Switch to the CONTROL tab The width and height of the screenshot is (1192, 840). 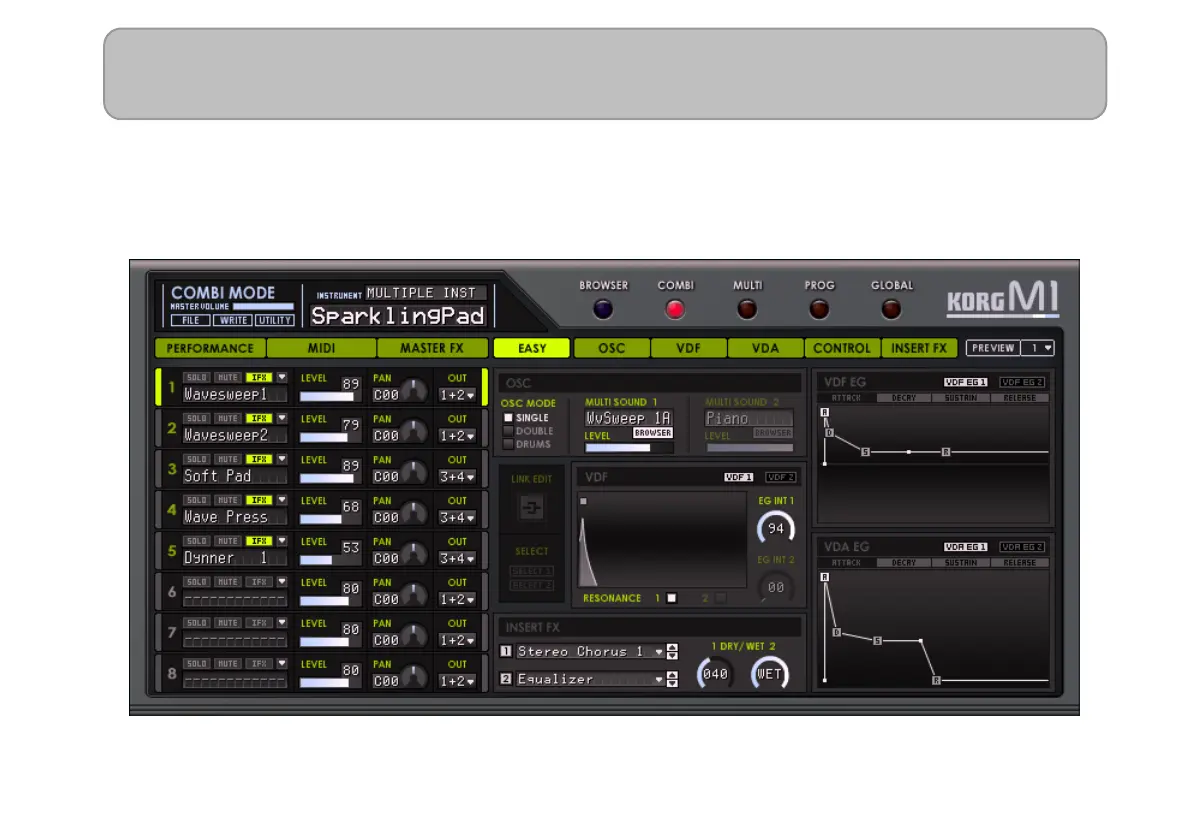[x=842, y=348]
